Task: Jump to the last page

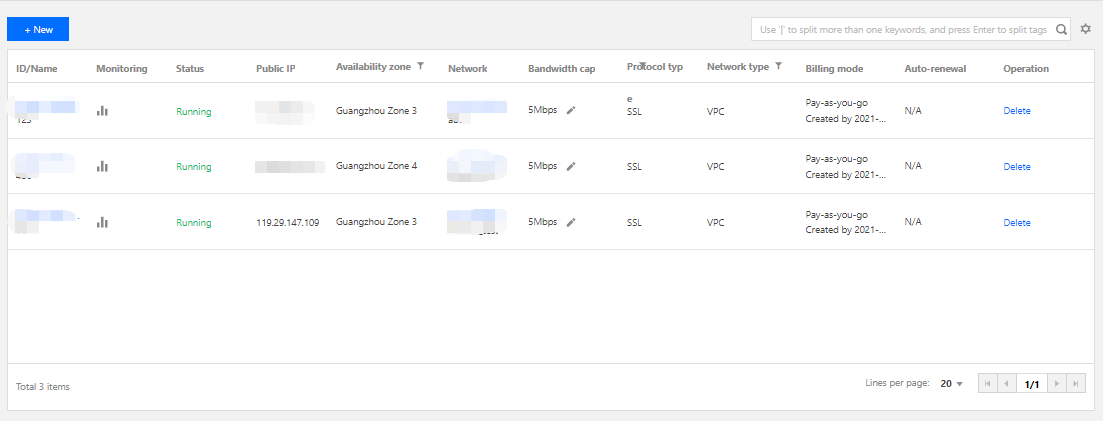Action: (1076, 383)
